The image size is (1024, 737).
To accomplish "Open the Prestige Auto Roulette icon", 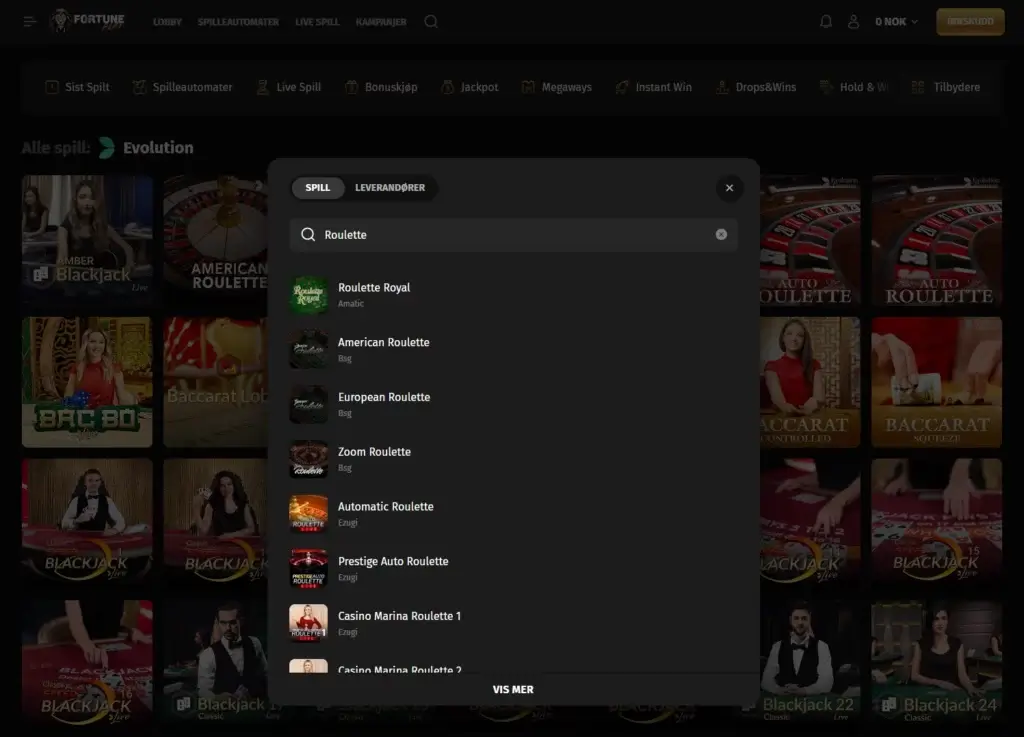I will 308,569.
